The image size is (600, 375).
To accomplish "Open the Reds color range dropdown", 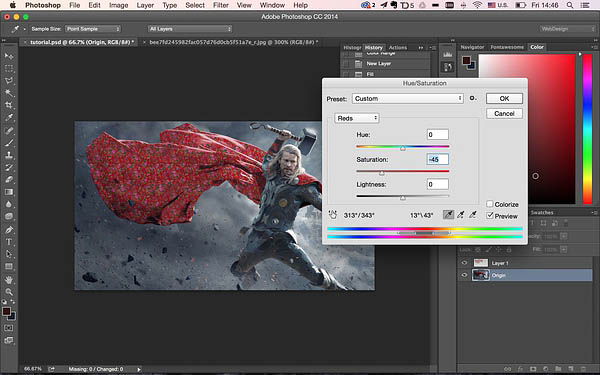I will pos(357,118).
